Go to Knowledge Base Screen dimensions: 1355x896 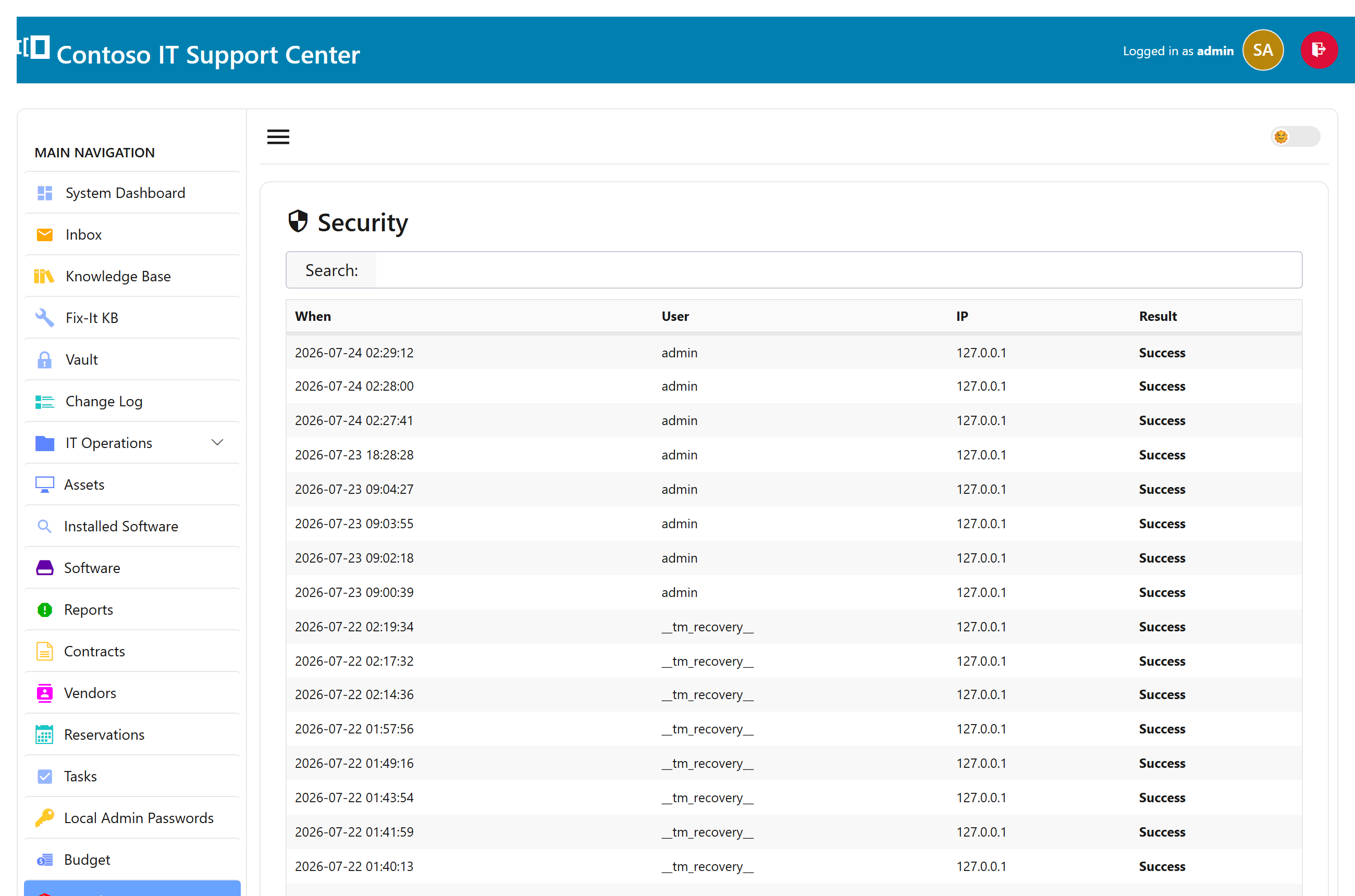click(132, 277)
